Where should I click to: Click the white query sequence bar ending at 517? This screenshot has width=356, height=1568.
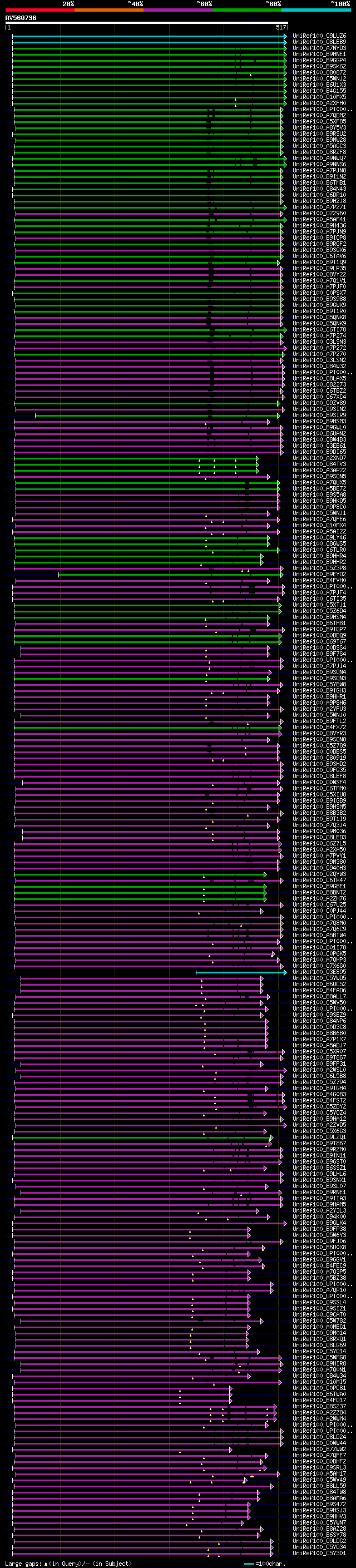point(147,23)
